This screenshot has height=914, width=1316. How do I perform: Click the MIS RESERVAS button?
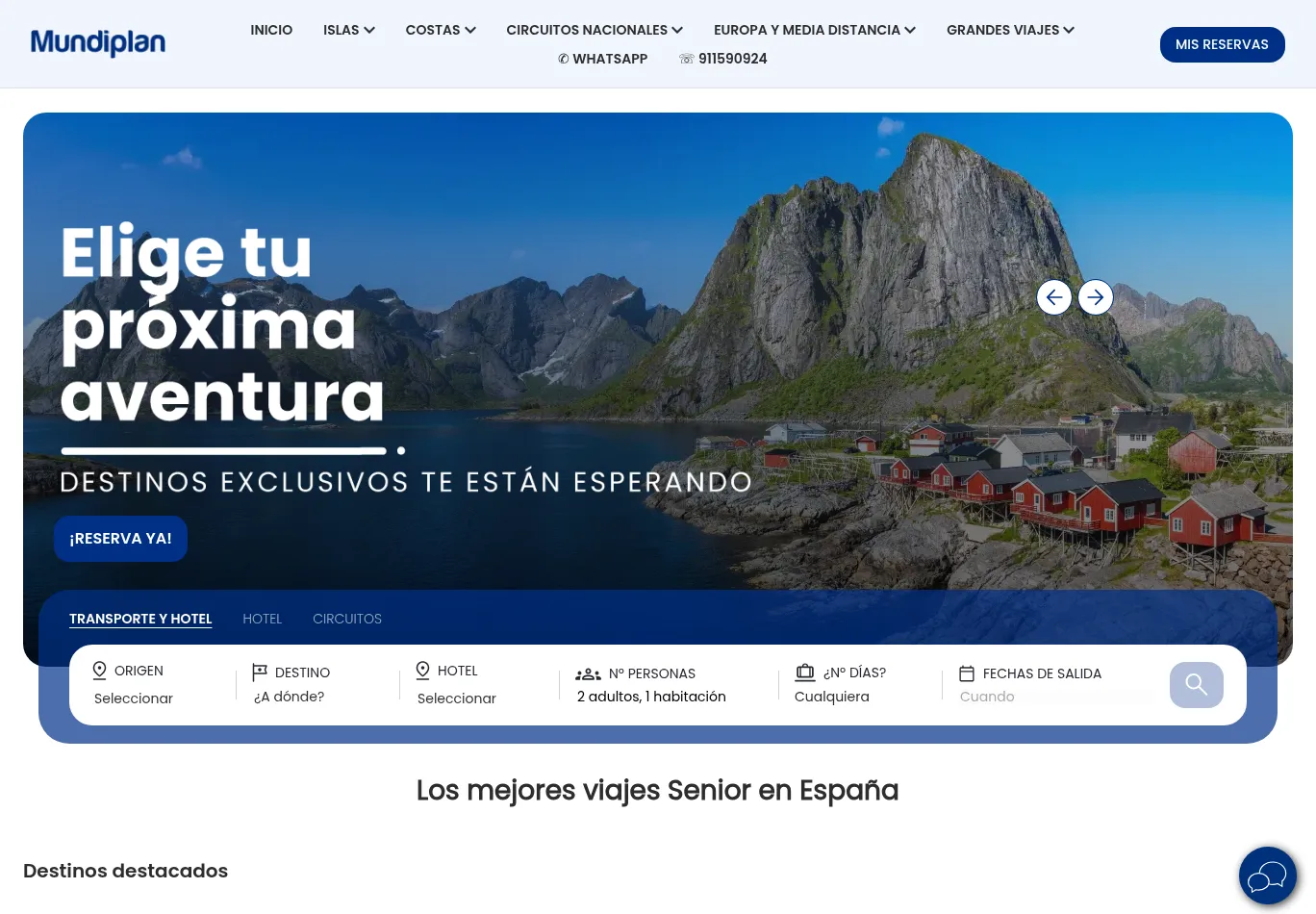1223,44
